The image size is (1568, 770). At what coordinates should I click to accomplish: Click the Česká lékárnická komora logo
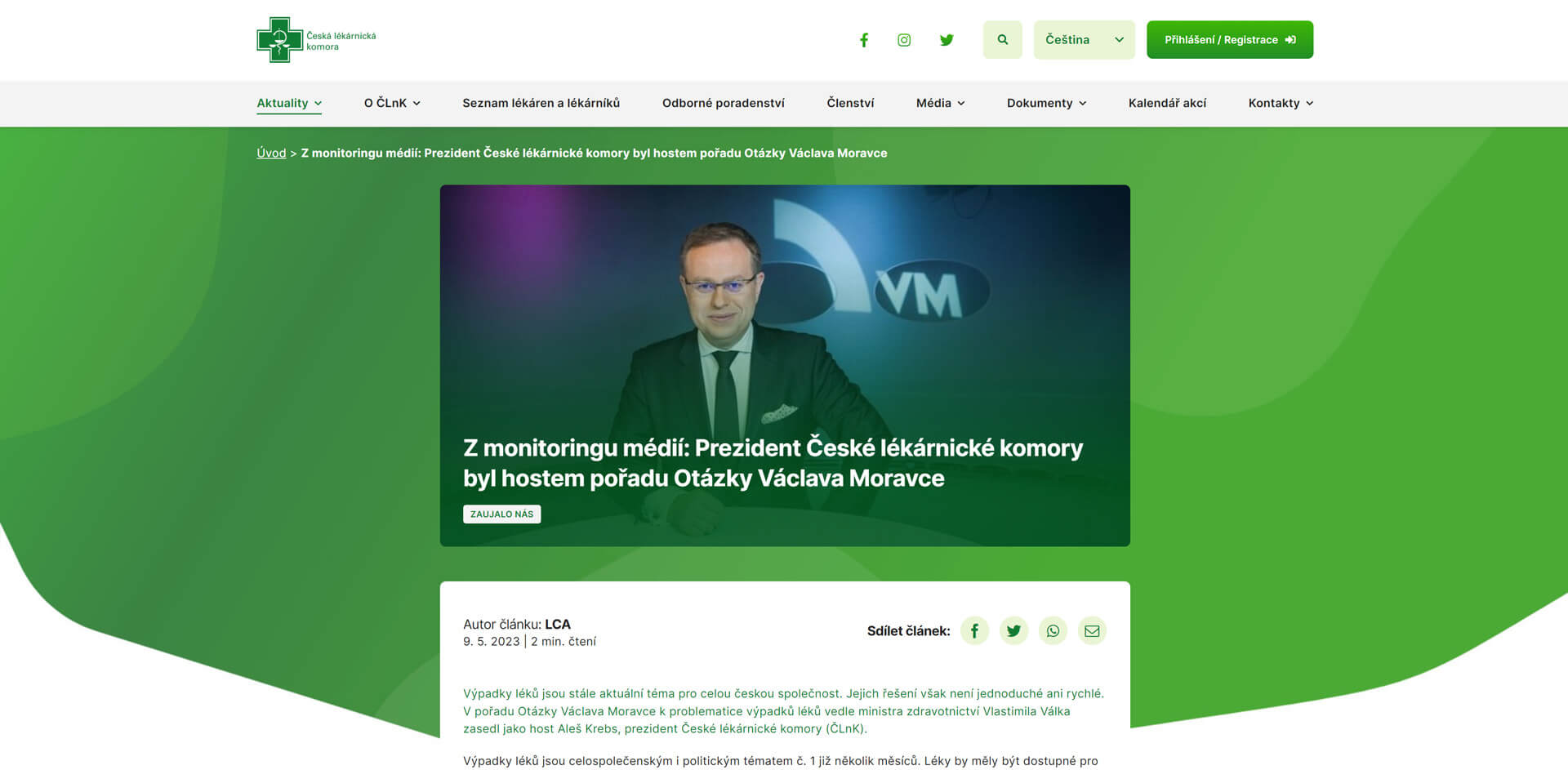(317, 40)
